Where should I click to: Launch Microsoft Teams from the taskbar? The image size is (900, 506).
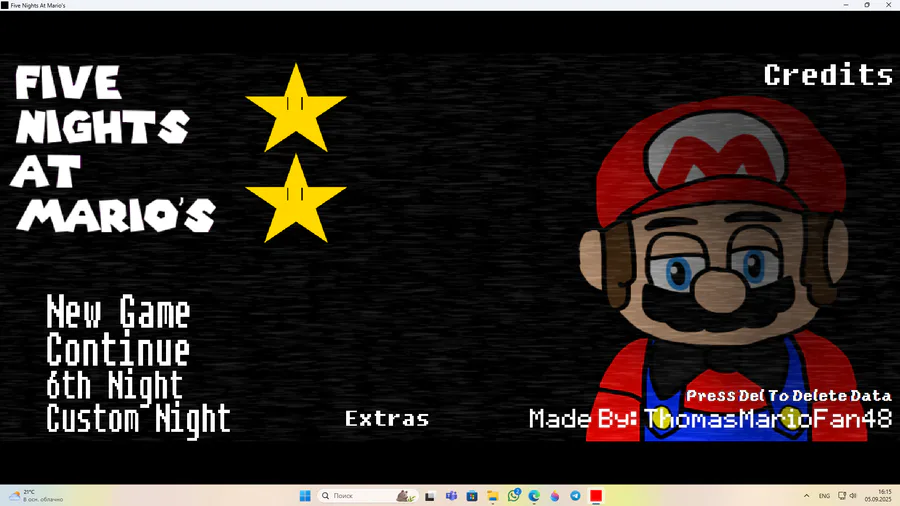tap(451, 496)
